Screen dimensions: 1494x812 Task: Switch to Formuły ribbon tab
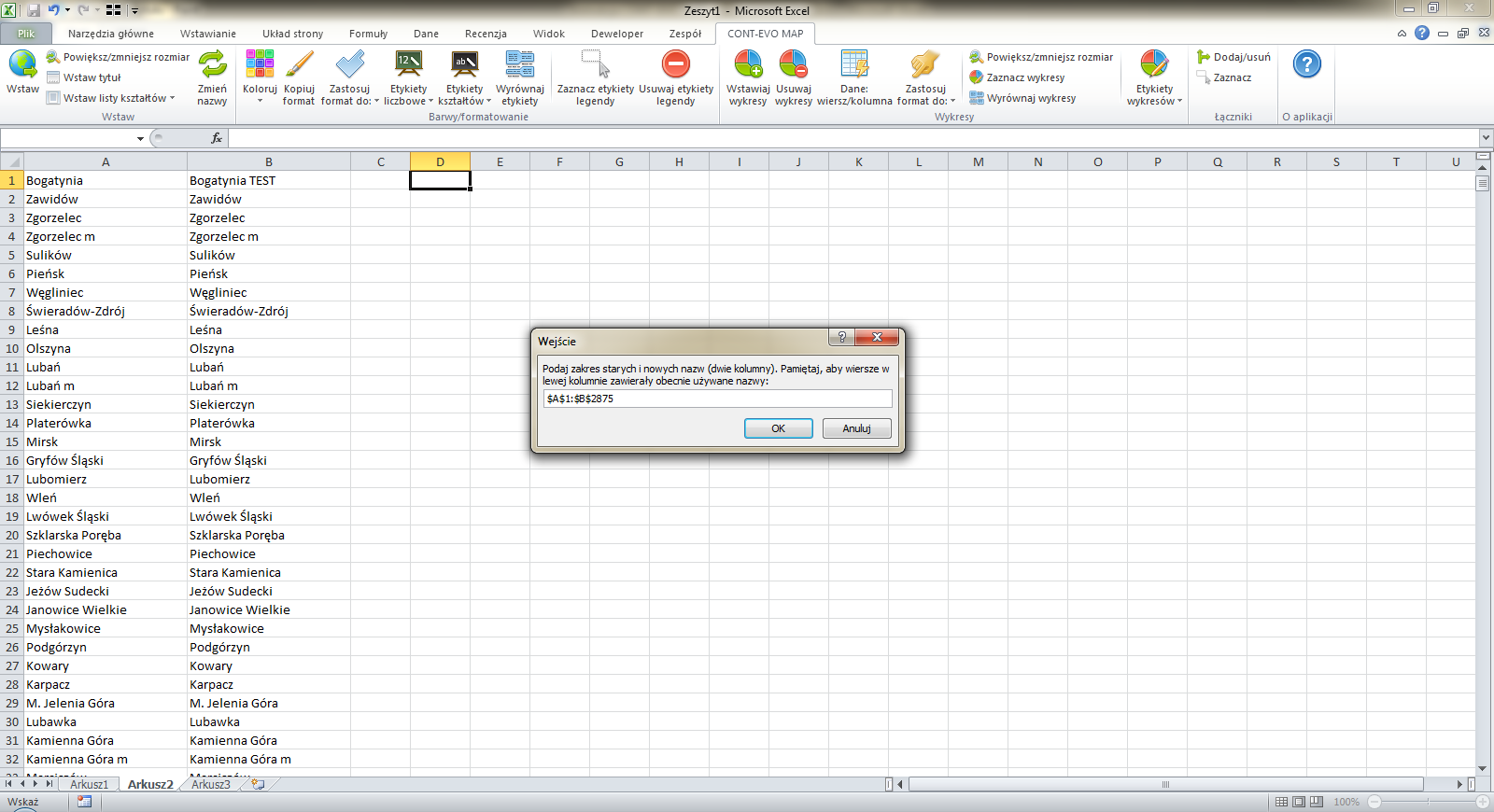click(368, 34)
